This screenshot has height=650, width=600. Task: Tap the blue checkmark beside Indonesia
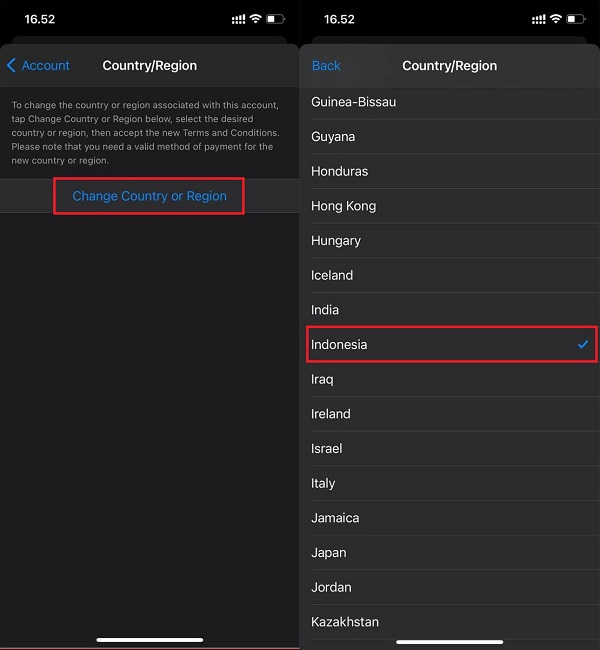[x=583, y=345]
